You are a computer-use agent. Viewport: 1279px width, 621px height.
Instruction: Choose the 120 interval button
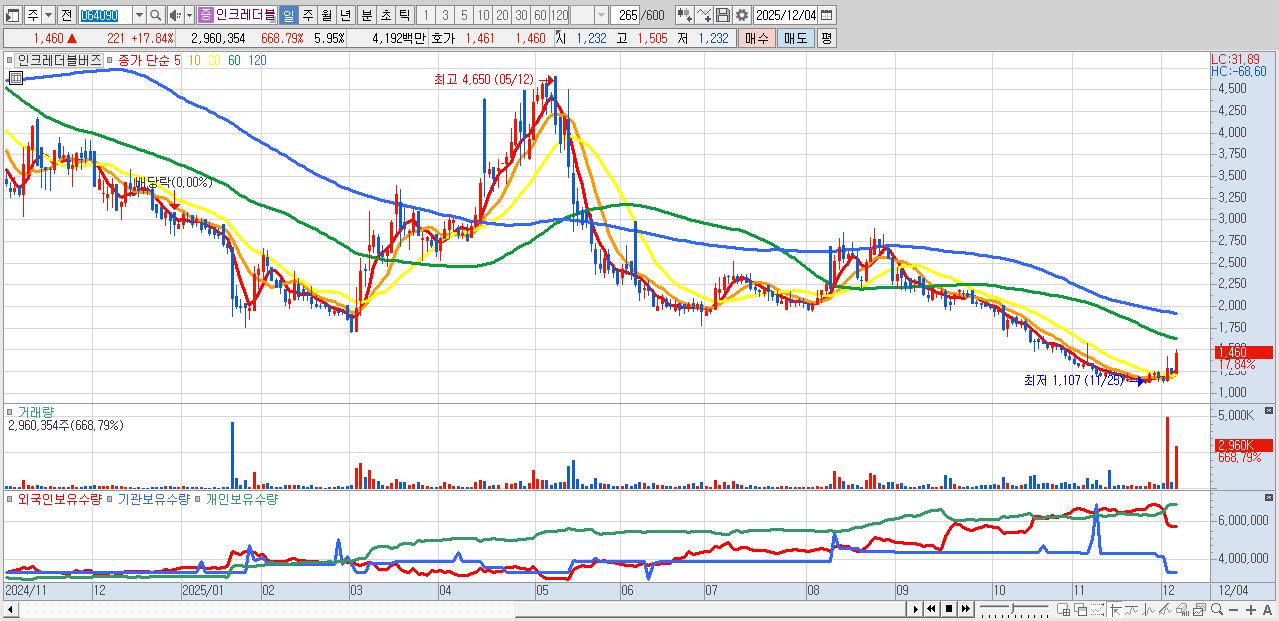coord(559,15)
